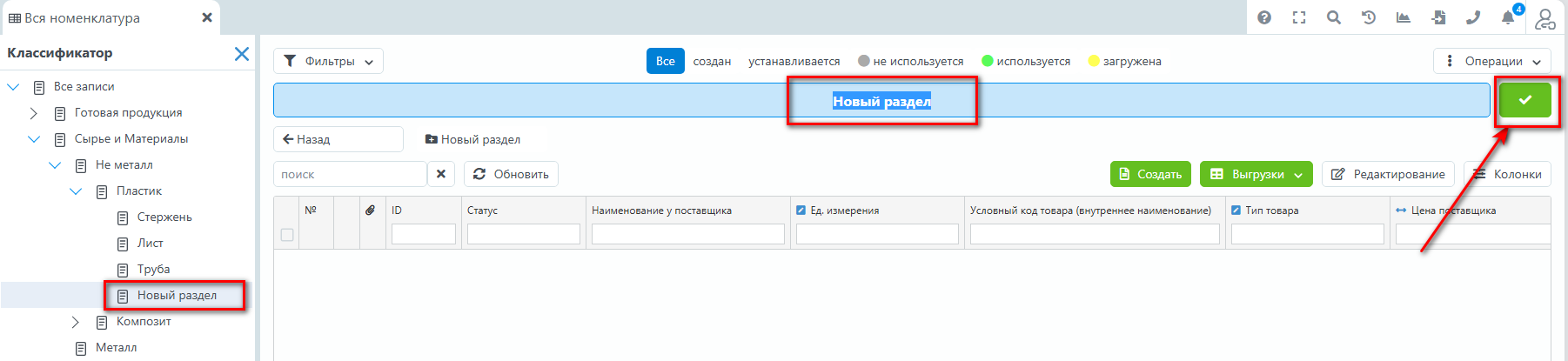Confirm section name with green checkmark
The image size is (1568, 361).
(x=1524, y=100)
